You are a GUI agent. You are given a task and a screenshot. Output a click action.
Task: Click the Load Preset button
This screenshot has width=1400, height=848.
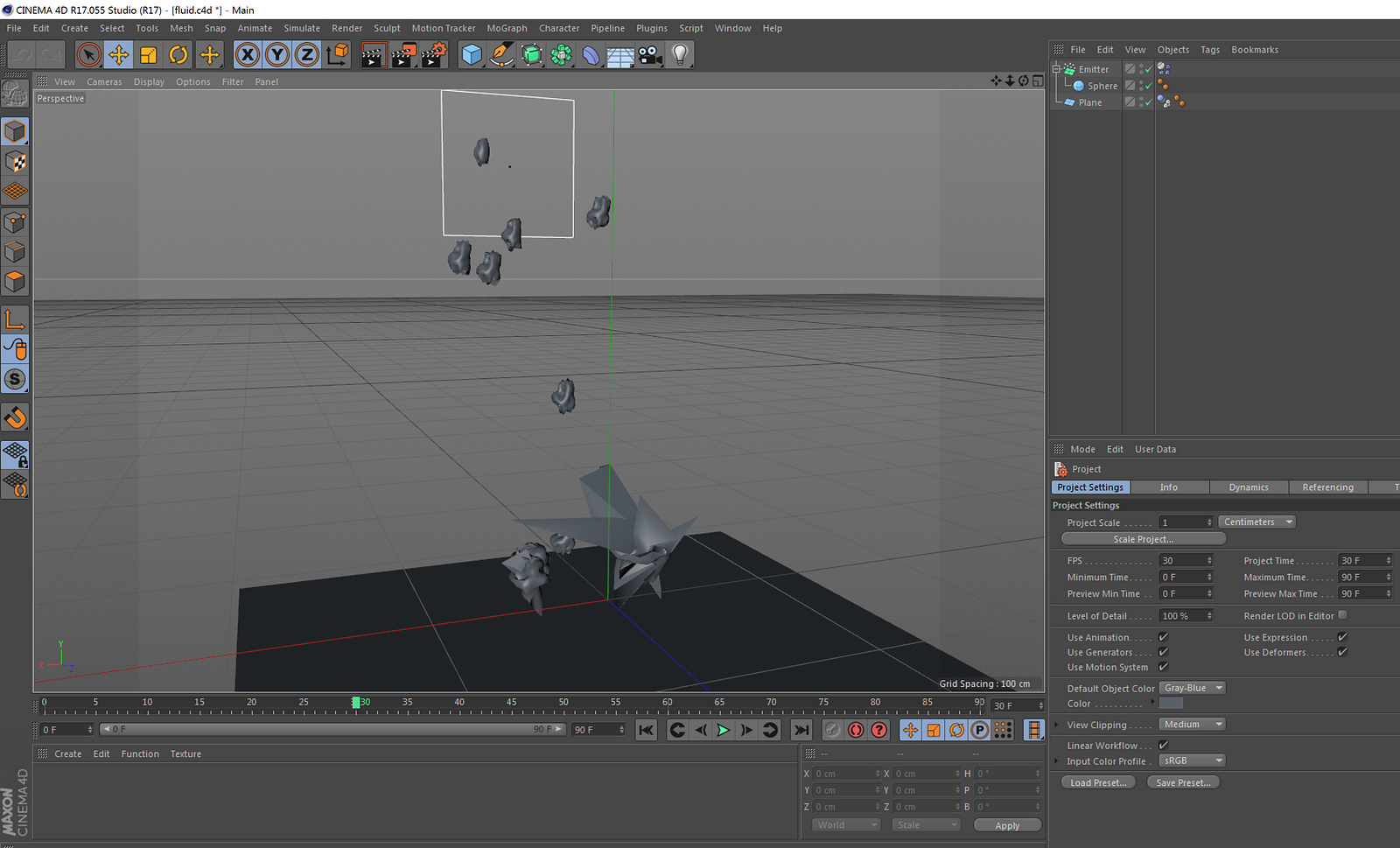pyautogui.click(x=1098, y=782)
